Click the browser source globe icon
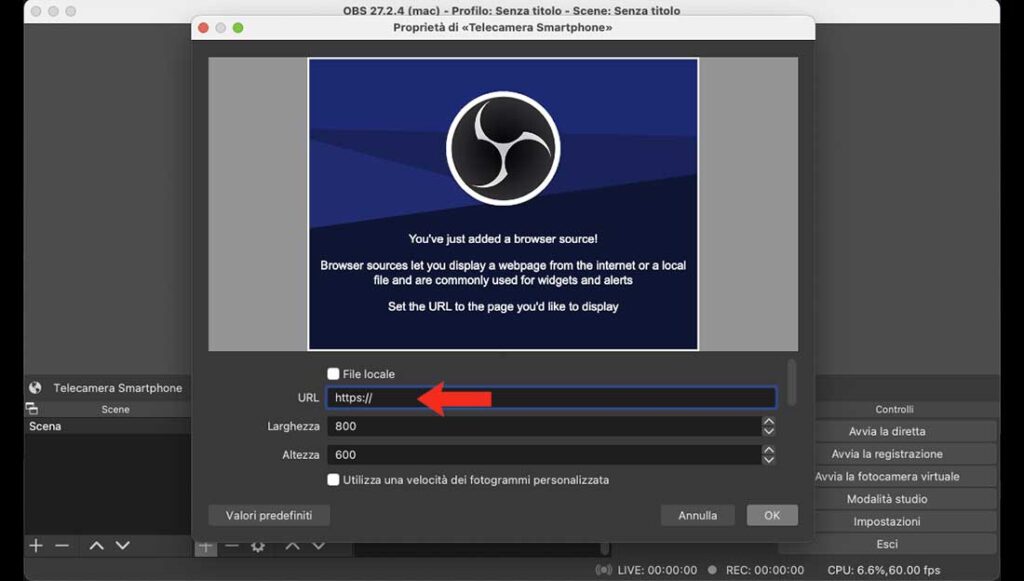Screen dimensions: 1024x581 pos(35,388)
